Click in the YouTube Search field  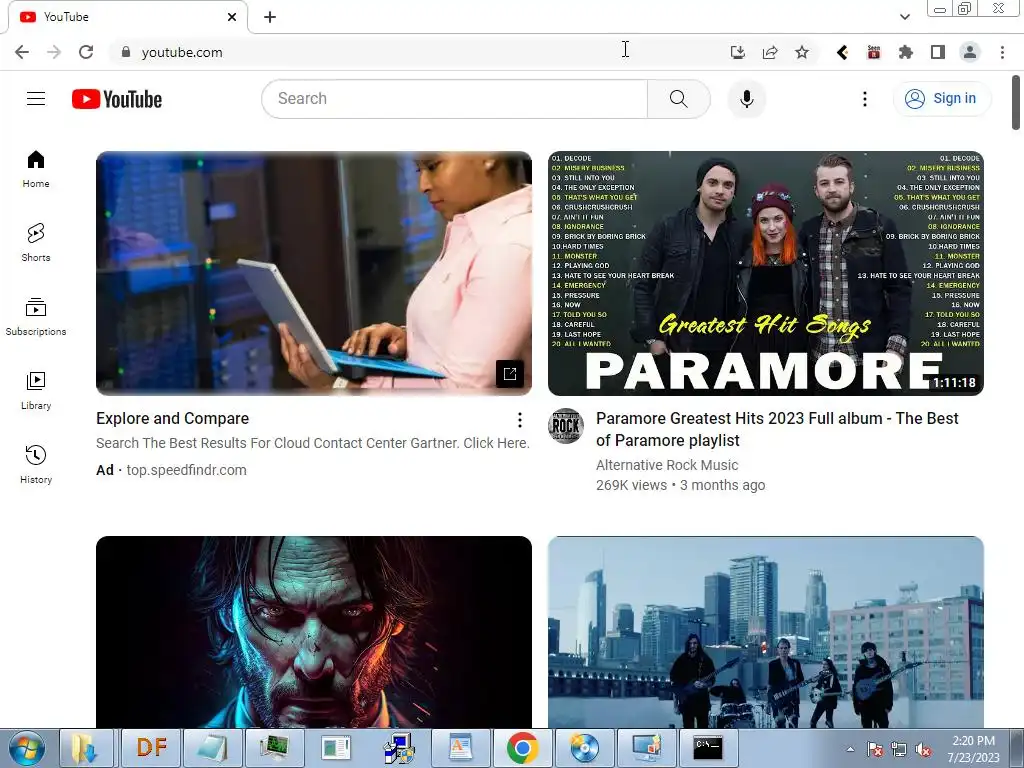(x=455, y=99)
